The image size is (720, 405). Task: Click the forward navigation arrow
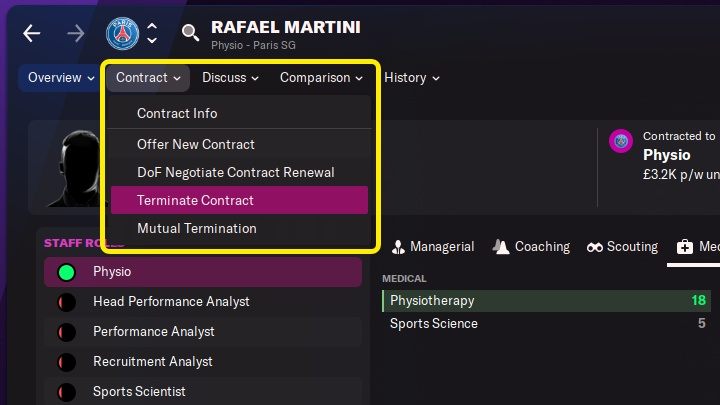(x=77, y=33)
